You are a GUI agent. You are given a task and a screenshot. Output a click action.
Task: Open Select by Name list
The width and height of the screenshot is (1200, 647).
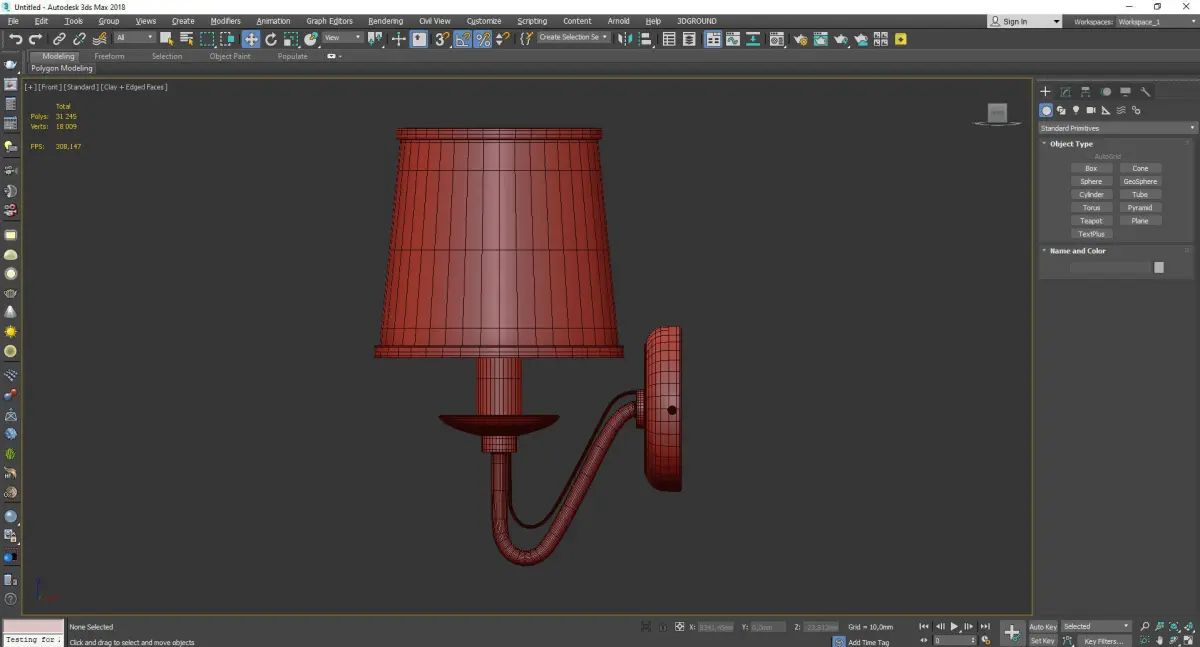pyautogui.click(x=186, y=39)
